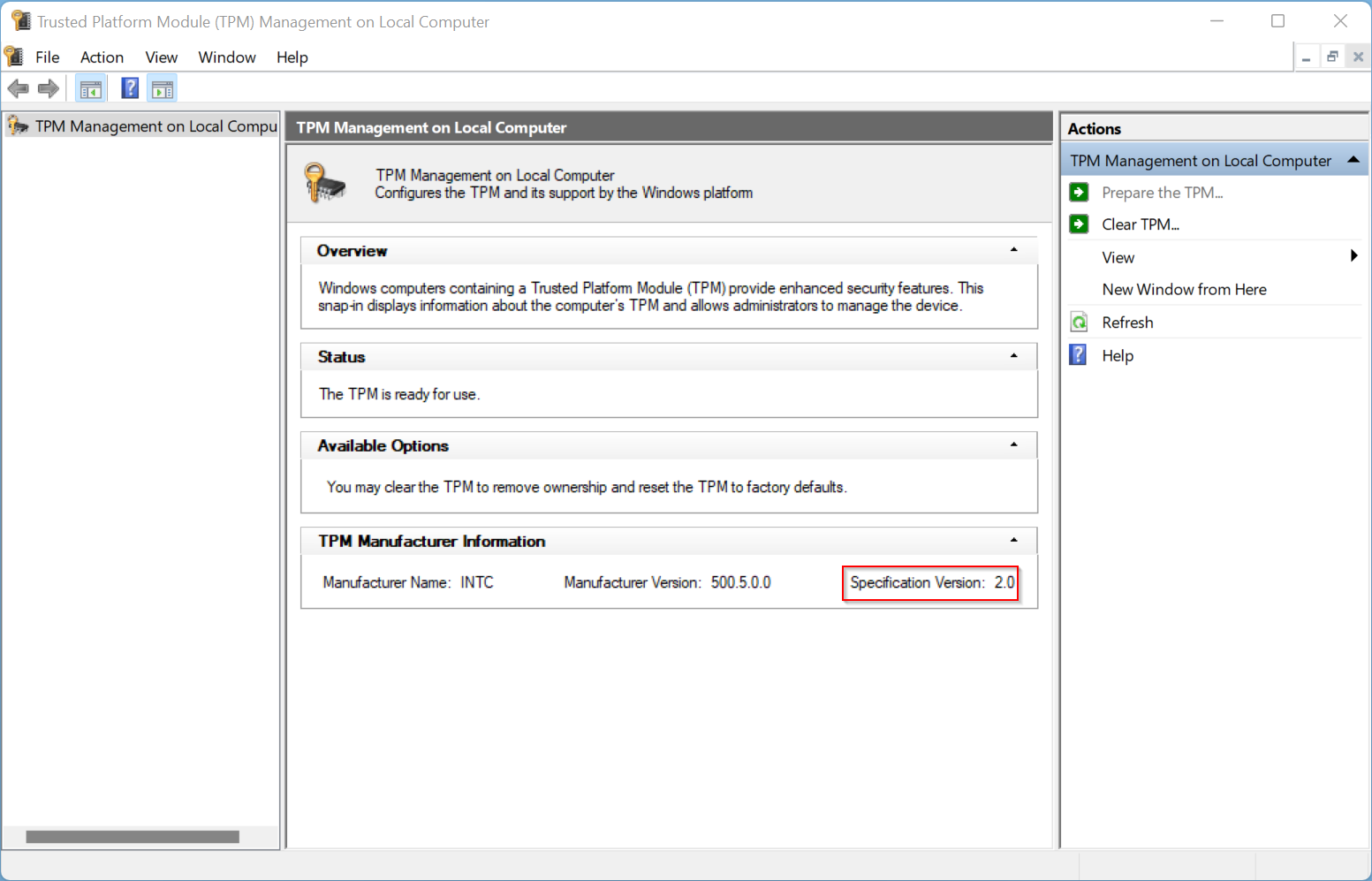Click Help text in the Actions pane
Screen dimensions: 1372x881
pyautogui.click(x=1118, y=355)
